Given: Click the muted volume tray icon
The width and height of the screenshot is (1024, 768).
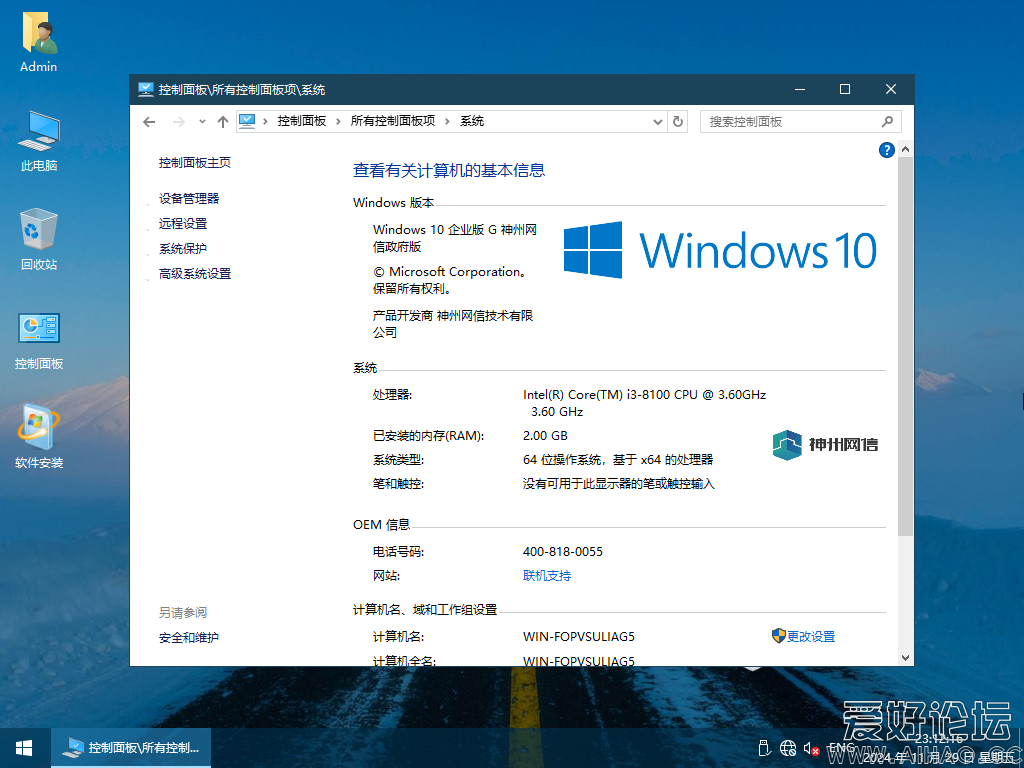Looking at the screenshot, I should click(x=812, y=748).
